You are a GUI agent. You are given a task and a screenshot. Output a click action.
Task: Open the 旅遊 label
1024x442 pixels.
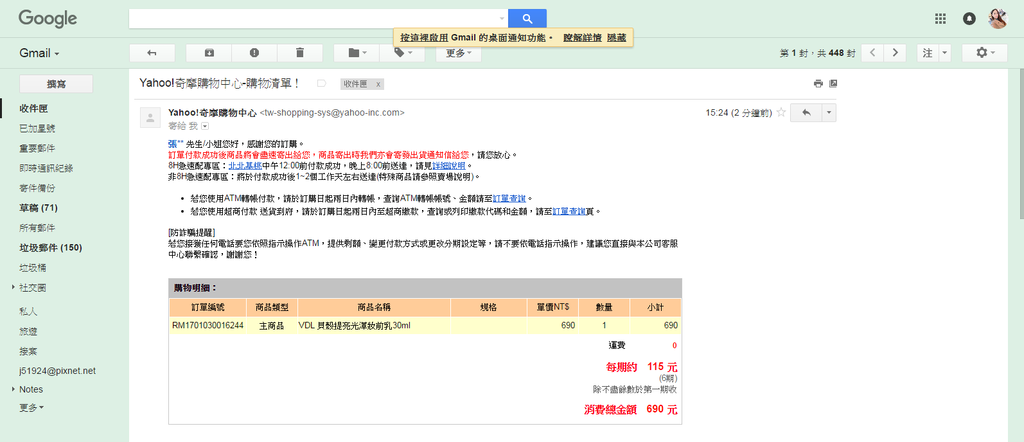29,332
